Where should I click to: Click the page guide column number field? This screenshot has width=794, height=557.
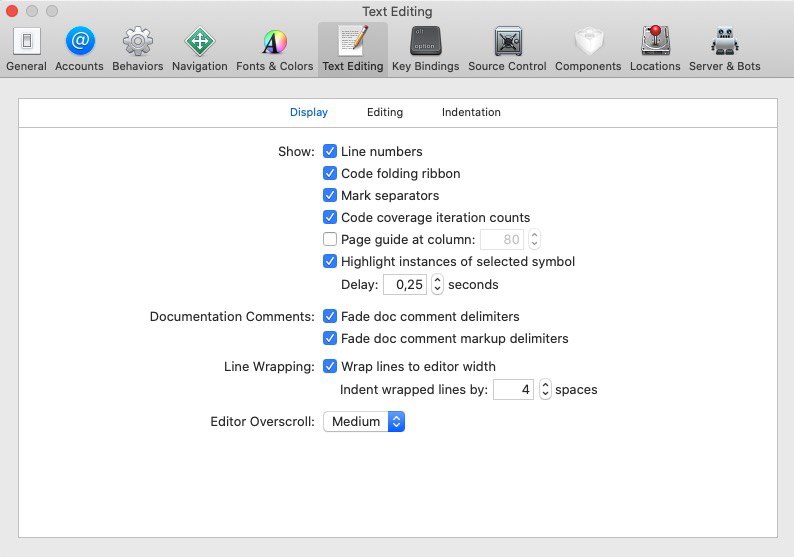coord(502,239)
